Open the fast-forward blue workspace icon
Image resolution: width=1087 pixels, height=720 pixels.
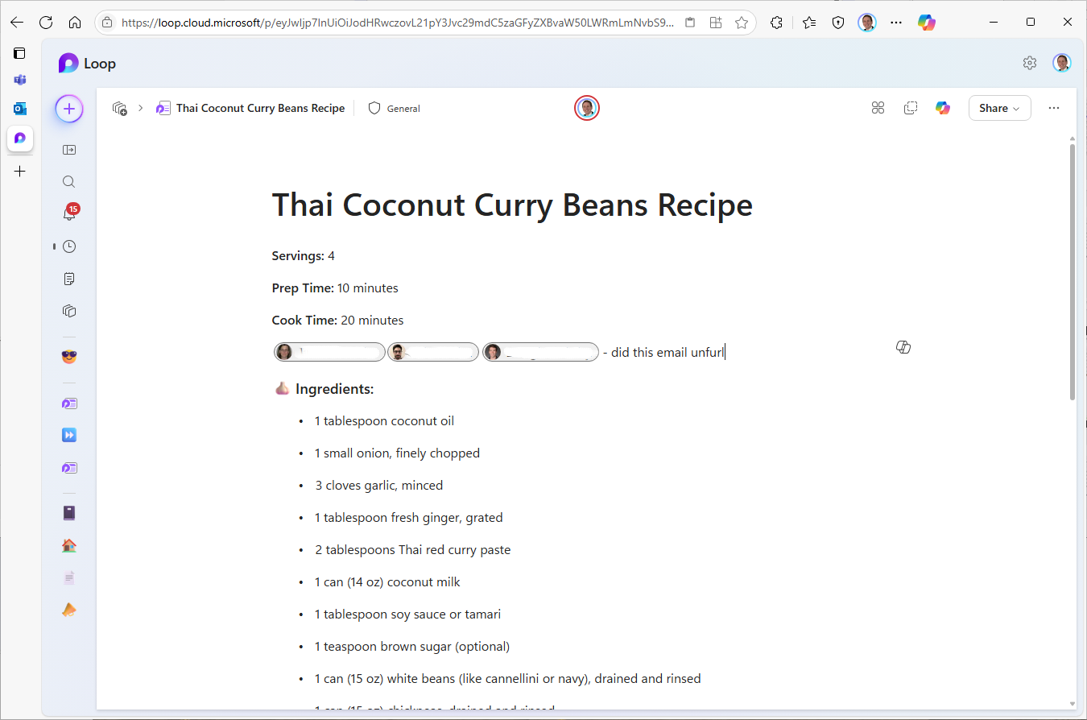click(x=69, y=435)
